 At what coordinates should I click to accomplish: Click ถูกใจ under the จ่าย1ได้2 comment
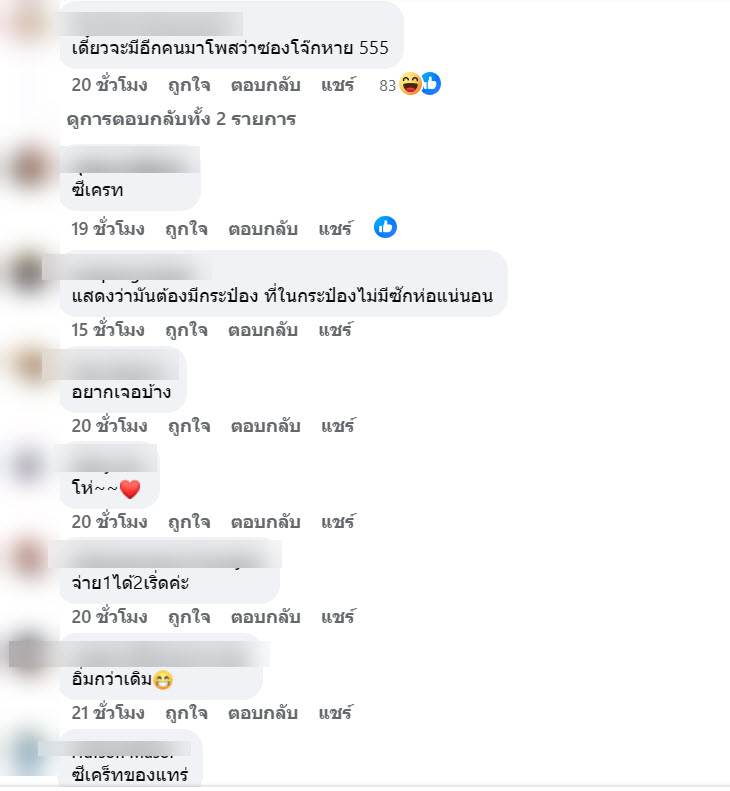click(x=189, y=617)
